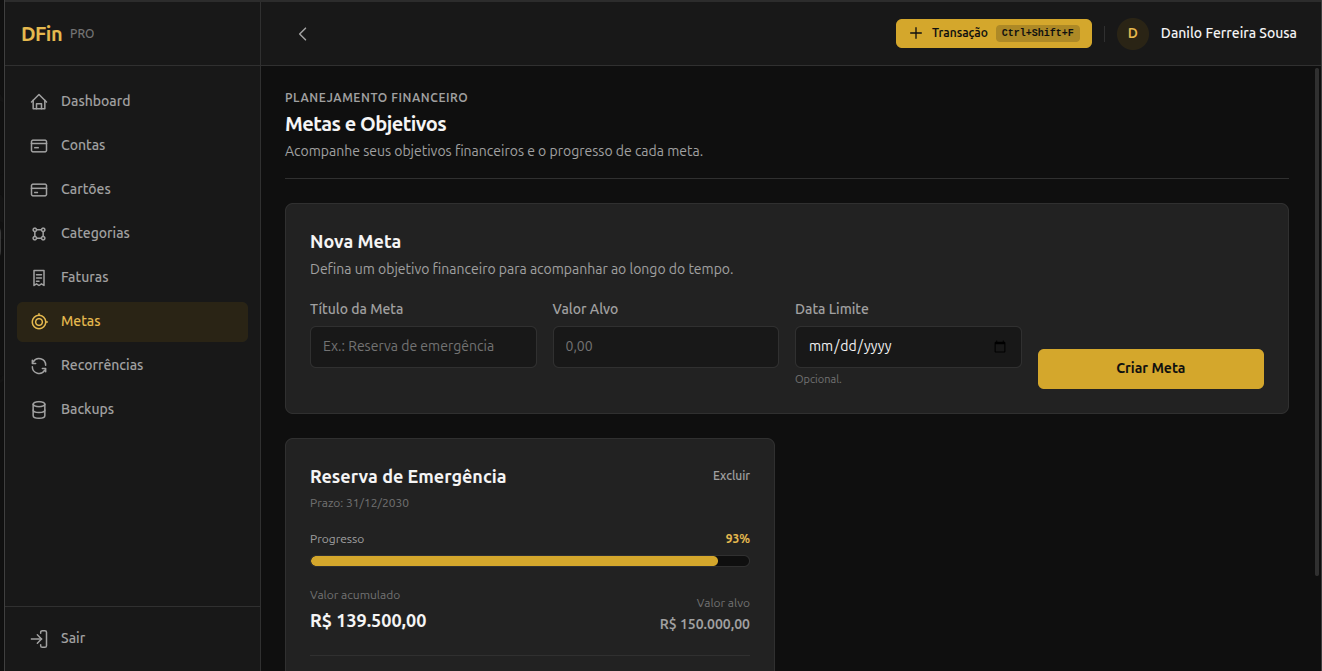Click the plus icon on Transação button

click(x=916, y=33)
